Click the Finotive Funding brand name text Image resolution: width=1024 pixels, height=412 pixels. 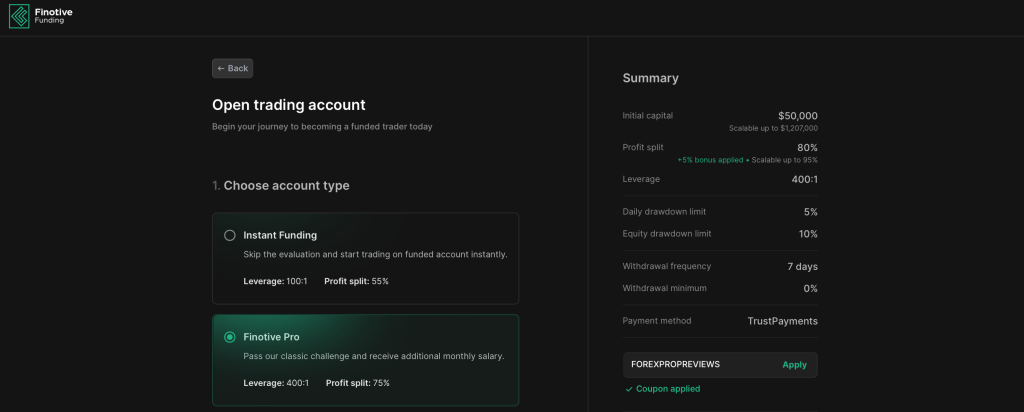[x=54, y=16]
